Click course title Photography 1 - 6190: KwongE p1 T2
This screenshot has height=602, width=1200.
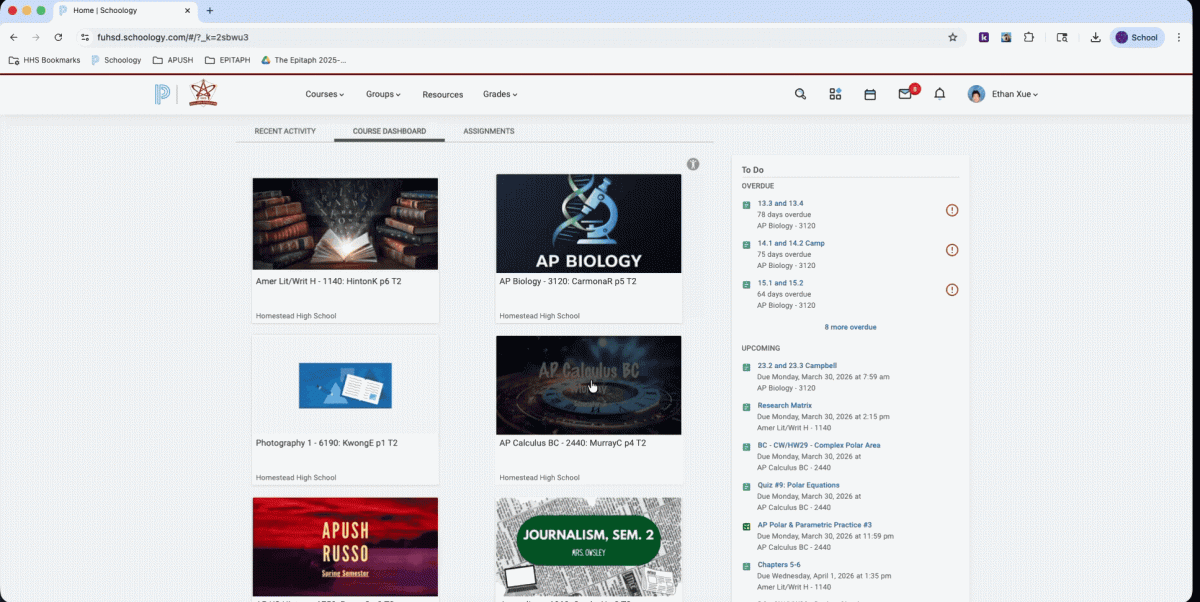pyautogui.click(x=327, y=443)
